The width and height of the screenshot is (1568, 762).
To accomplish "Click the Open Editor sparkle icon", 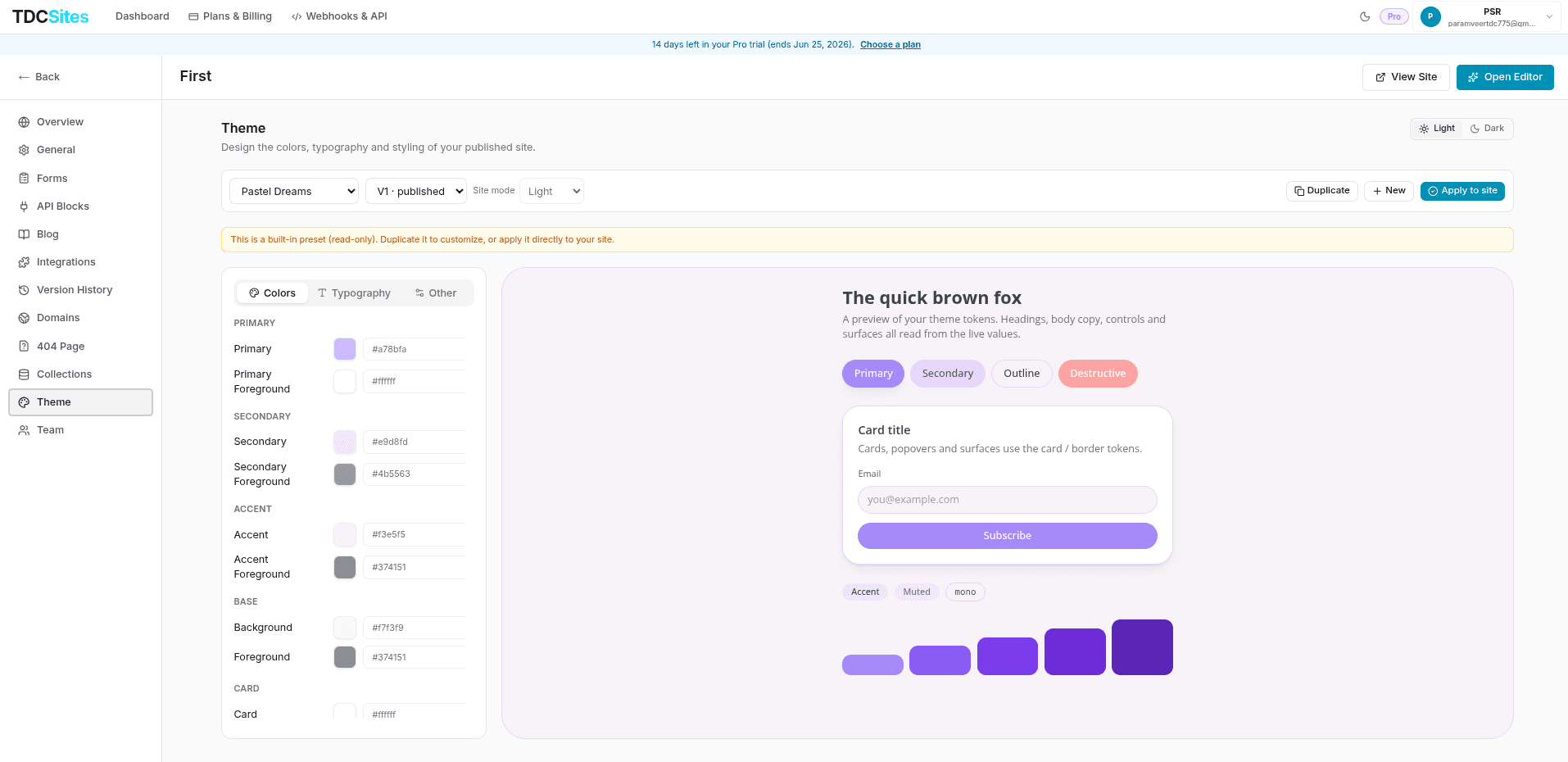I will point(1473,77).
